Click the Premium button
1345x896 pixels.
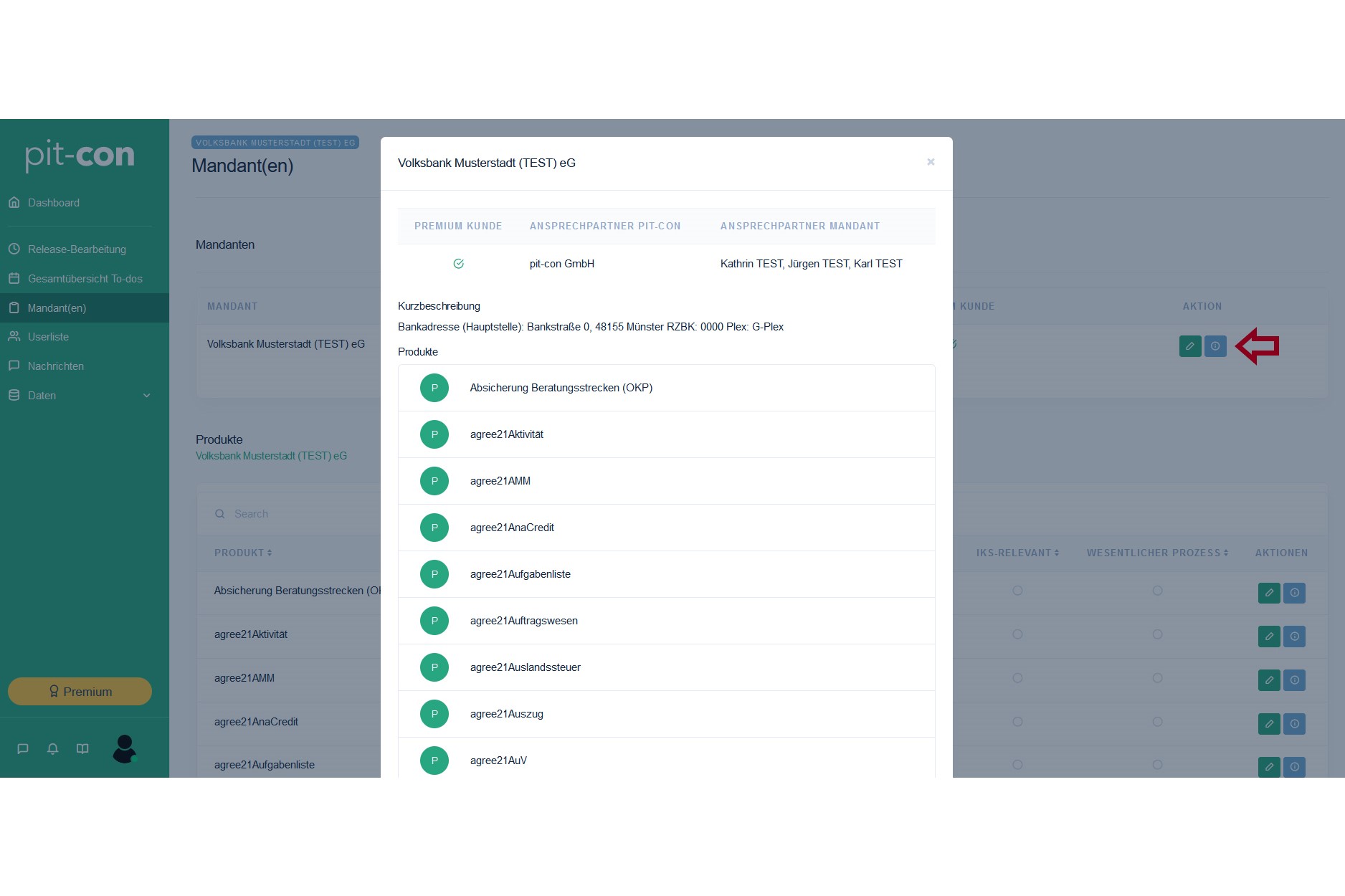click(80, 692)
